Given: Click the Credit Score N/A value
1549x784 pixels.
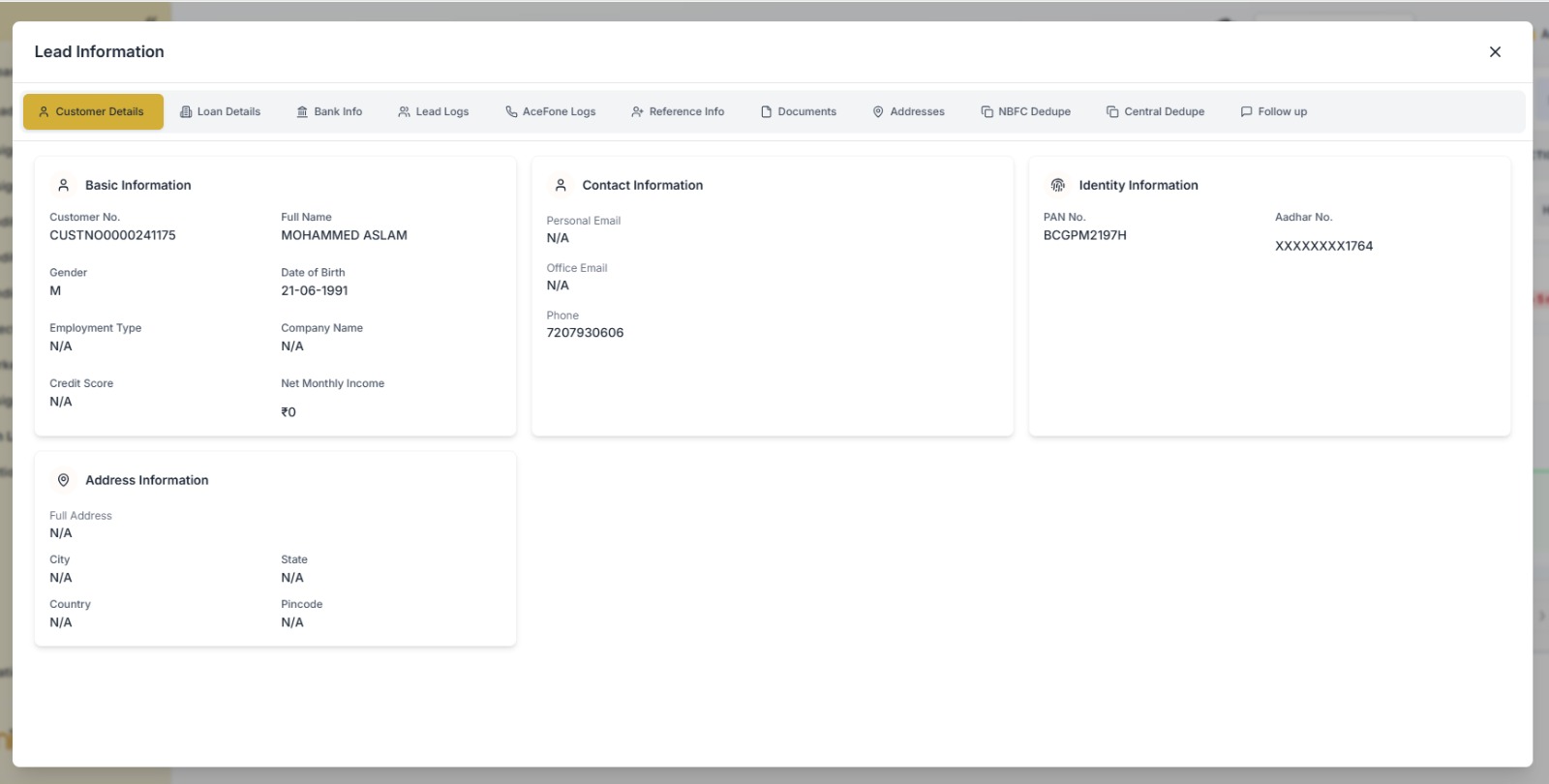Looking at the screenshot, I should point(61,402).
